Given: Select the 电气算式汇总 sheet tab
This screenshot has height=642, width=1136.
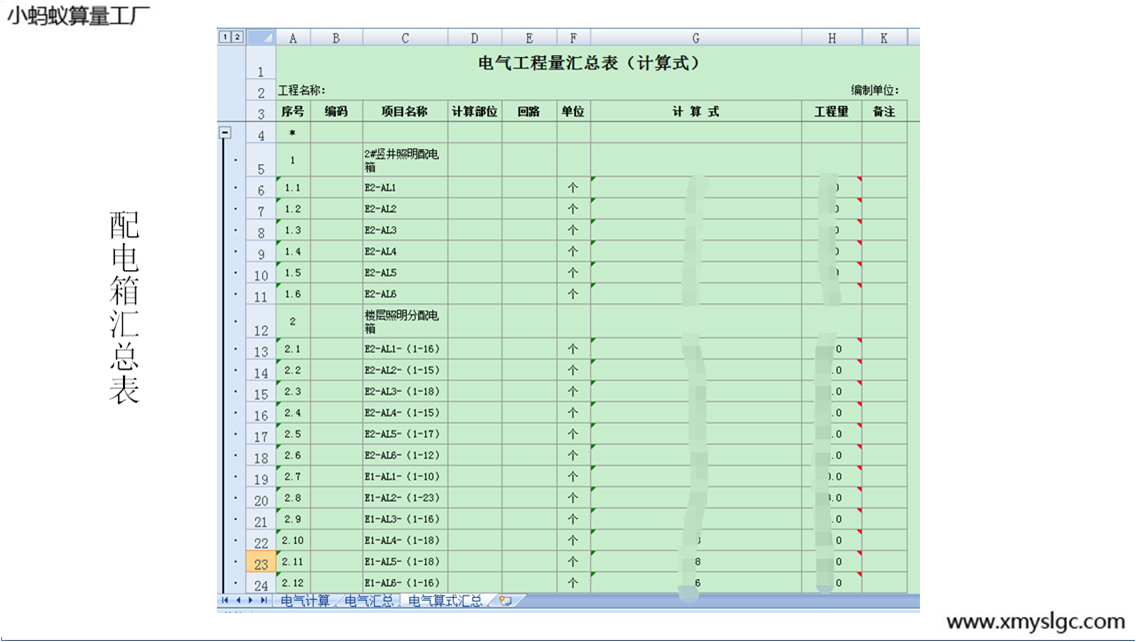Looking at the screenshot, I should point(445,601).
